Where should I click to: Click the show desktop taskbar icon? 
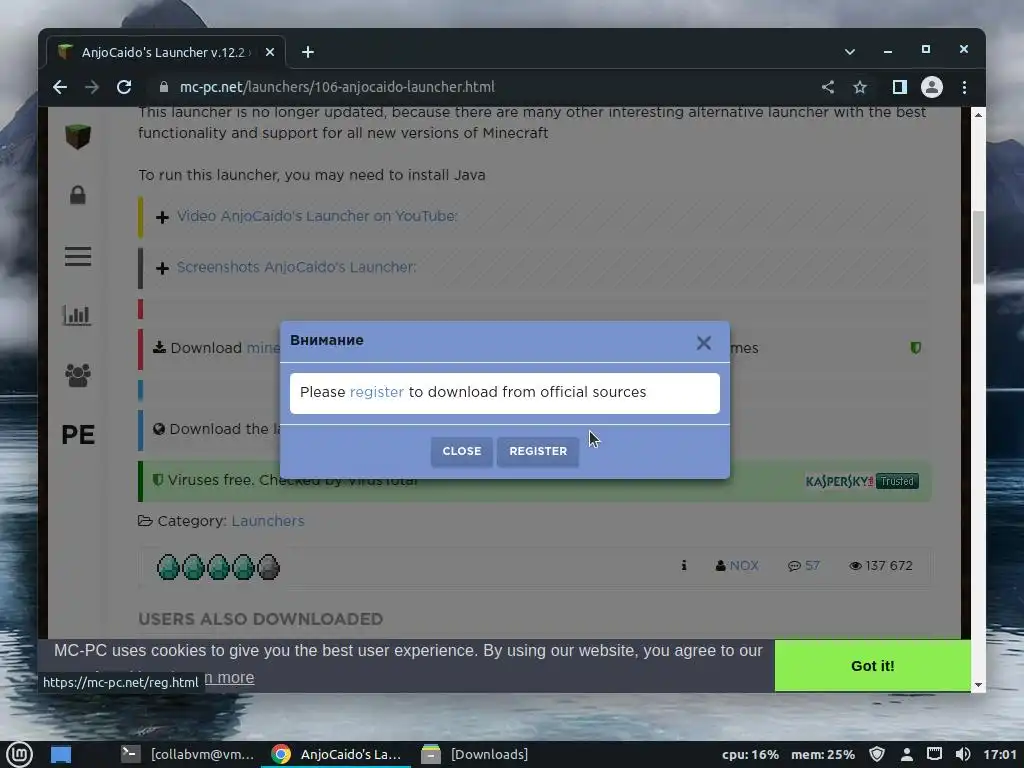point(61,754)
